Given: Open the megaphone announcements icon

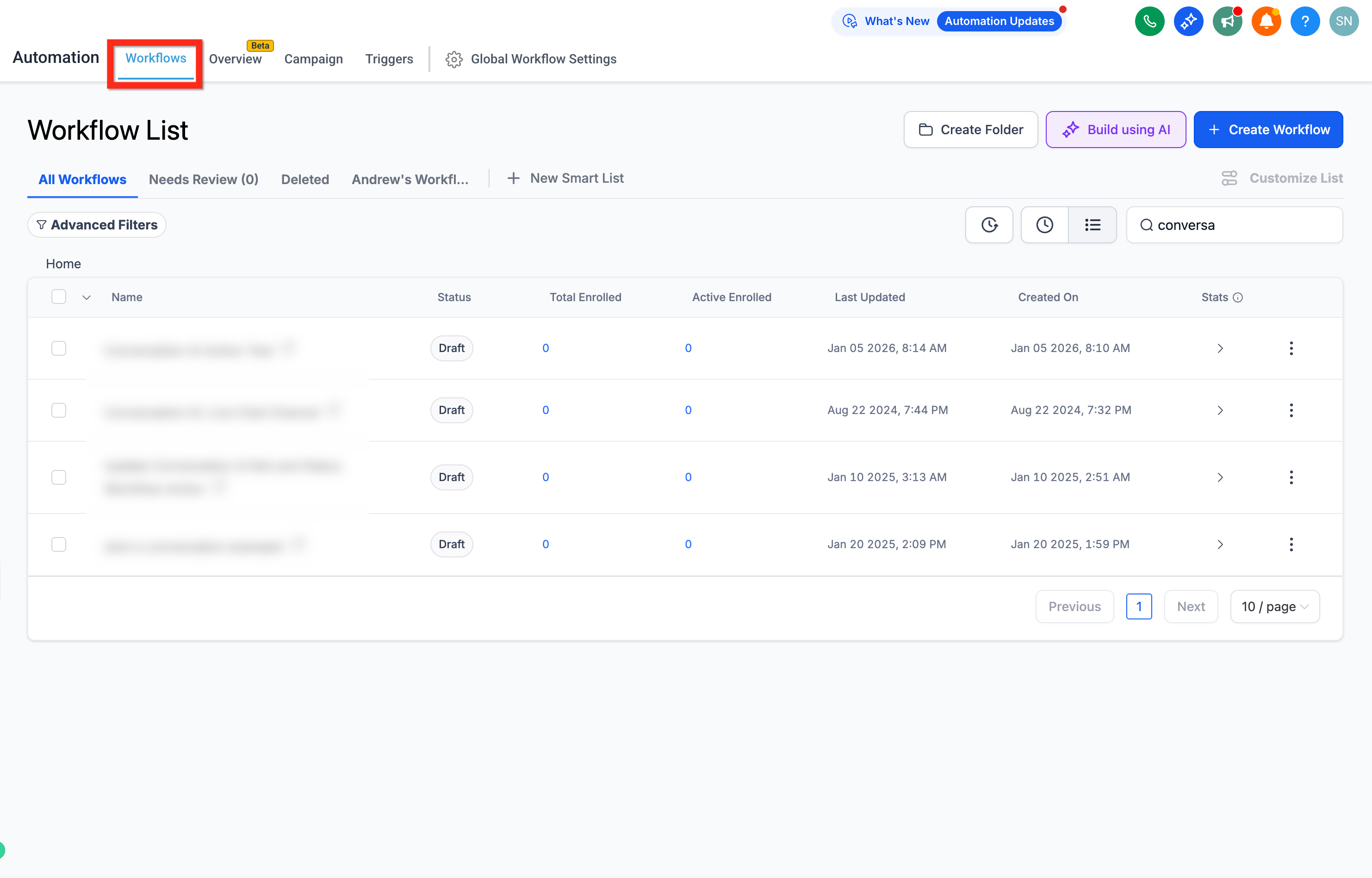Looking at the screenshot, I should (1227, 21).
